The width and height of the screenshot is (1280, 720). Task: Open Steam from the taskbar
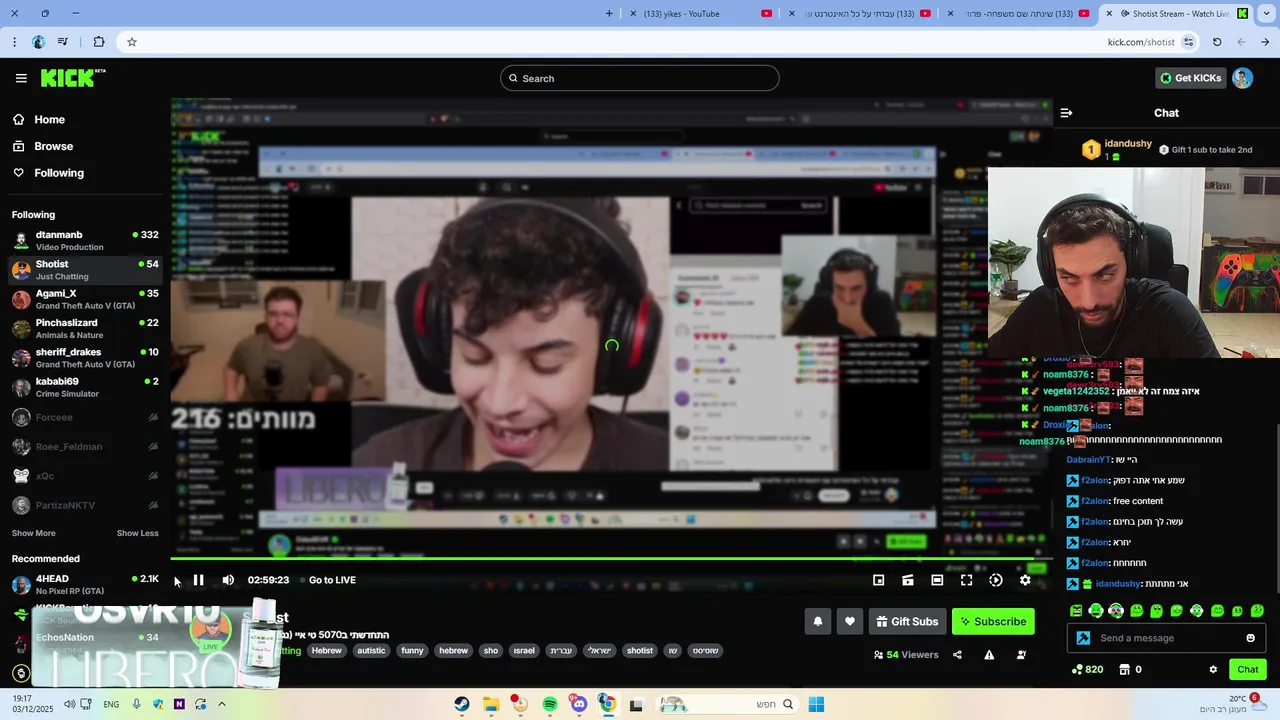click(x=461, y=704)
